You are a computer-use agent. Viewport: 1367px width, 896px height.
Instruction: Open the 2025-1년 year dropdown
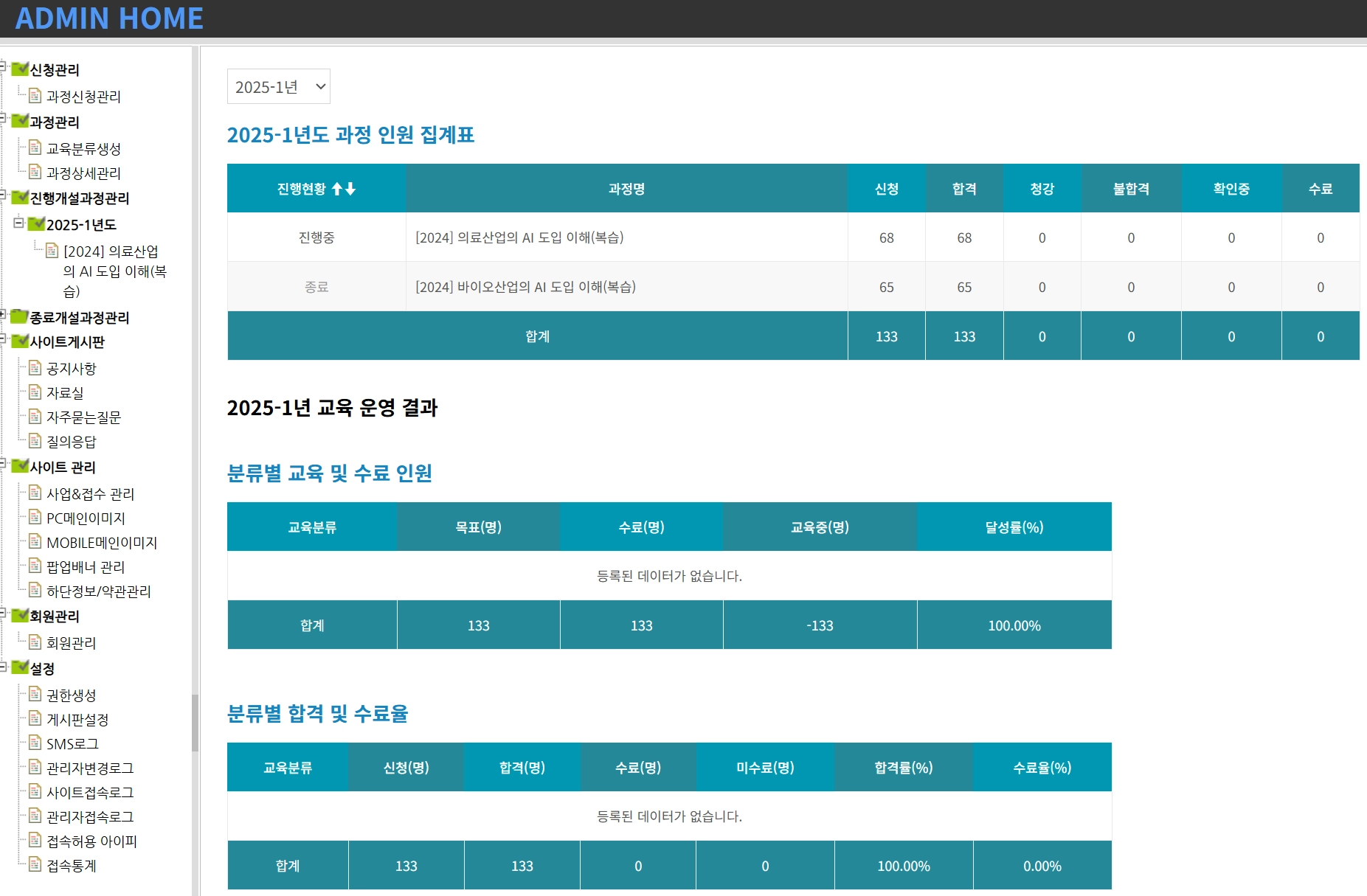pyautogui.click(x=279, y=87)
